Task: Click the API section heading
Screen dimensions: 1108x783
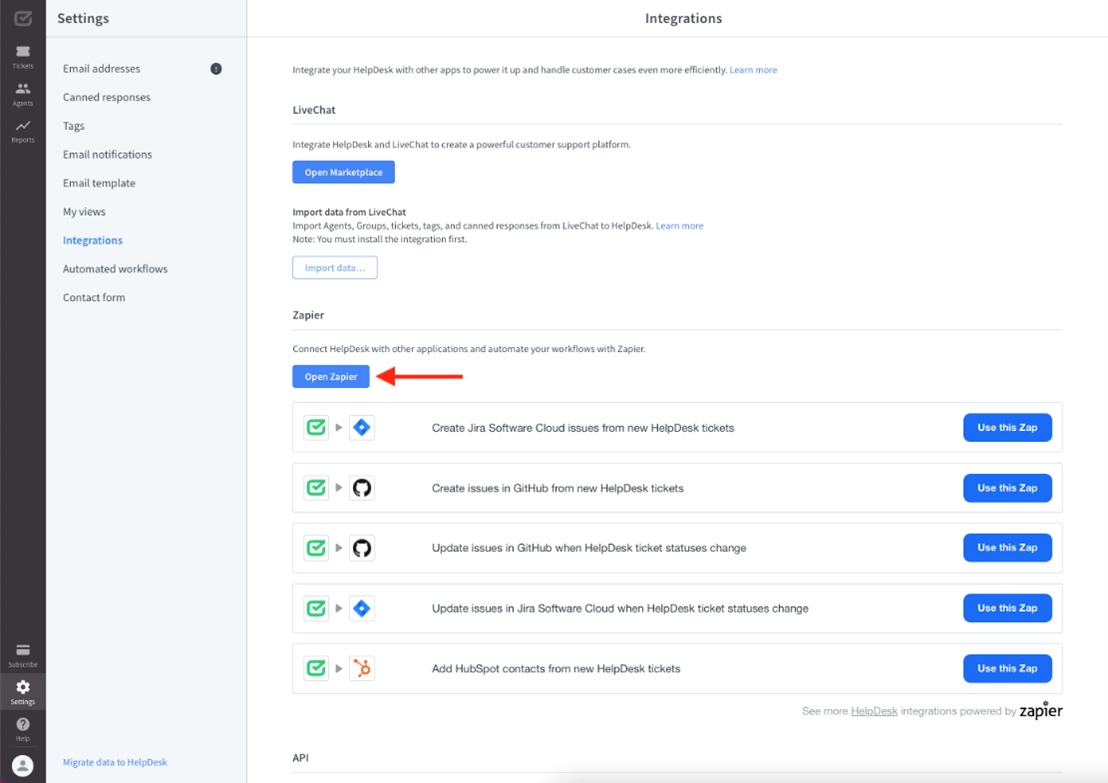Action: (x=300, y=758)
